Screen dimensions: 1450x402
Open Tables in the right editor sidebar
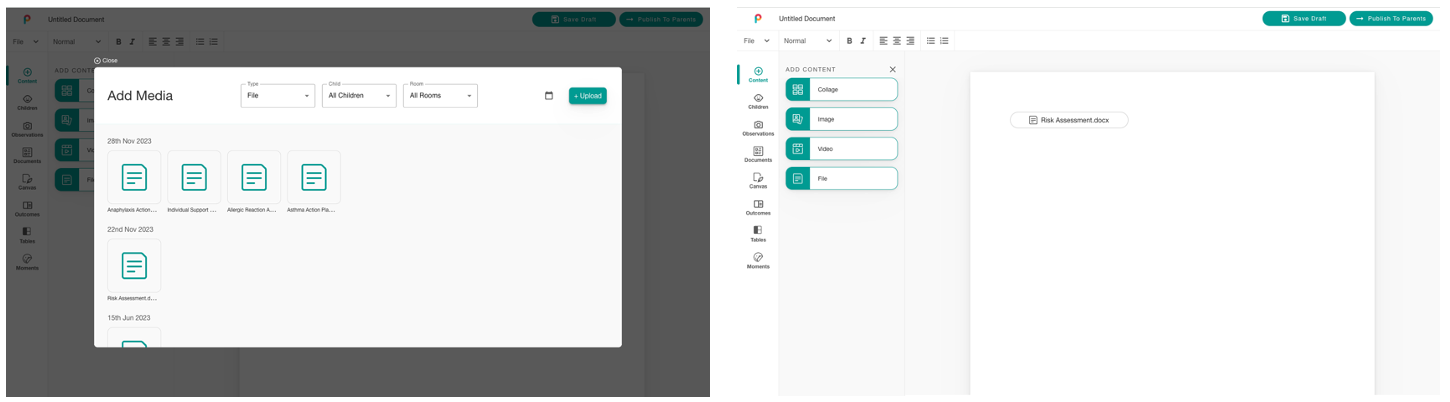(x=758, y=234)
